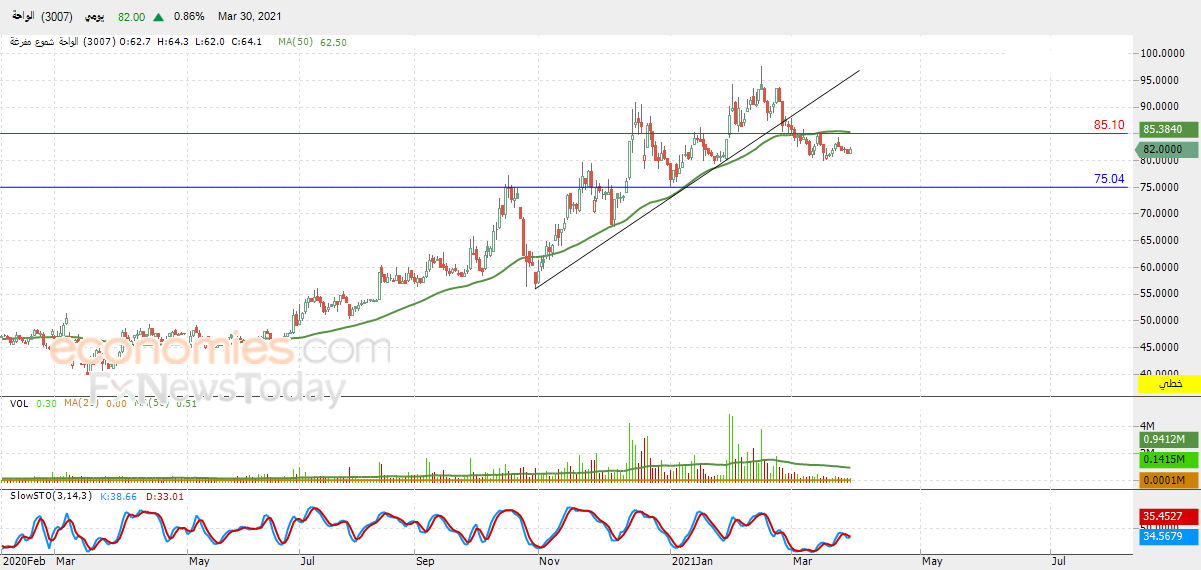Click the L:62.0 low value

point(212,42)
